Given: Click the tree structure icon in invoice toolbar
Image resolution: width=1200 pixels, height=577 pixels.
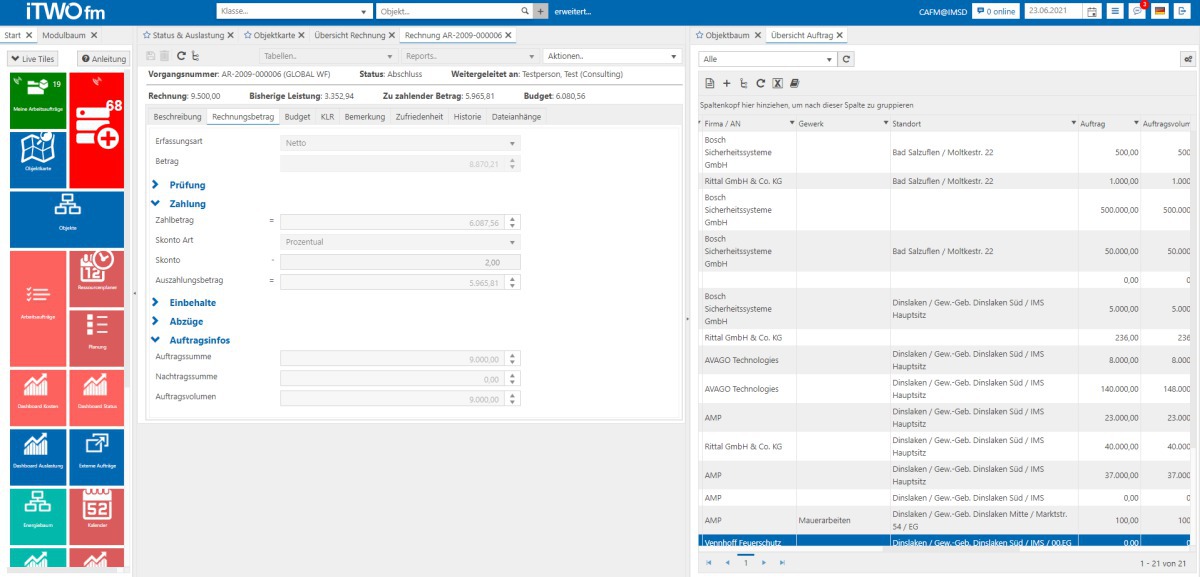Looking at the screenshot, I should pos(195,56).
